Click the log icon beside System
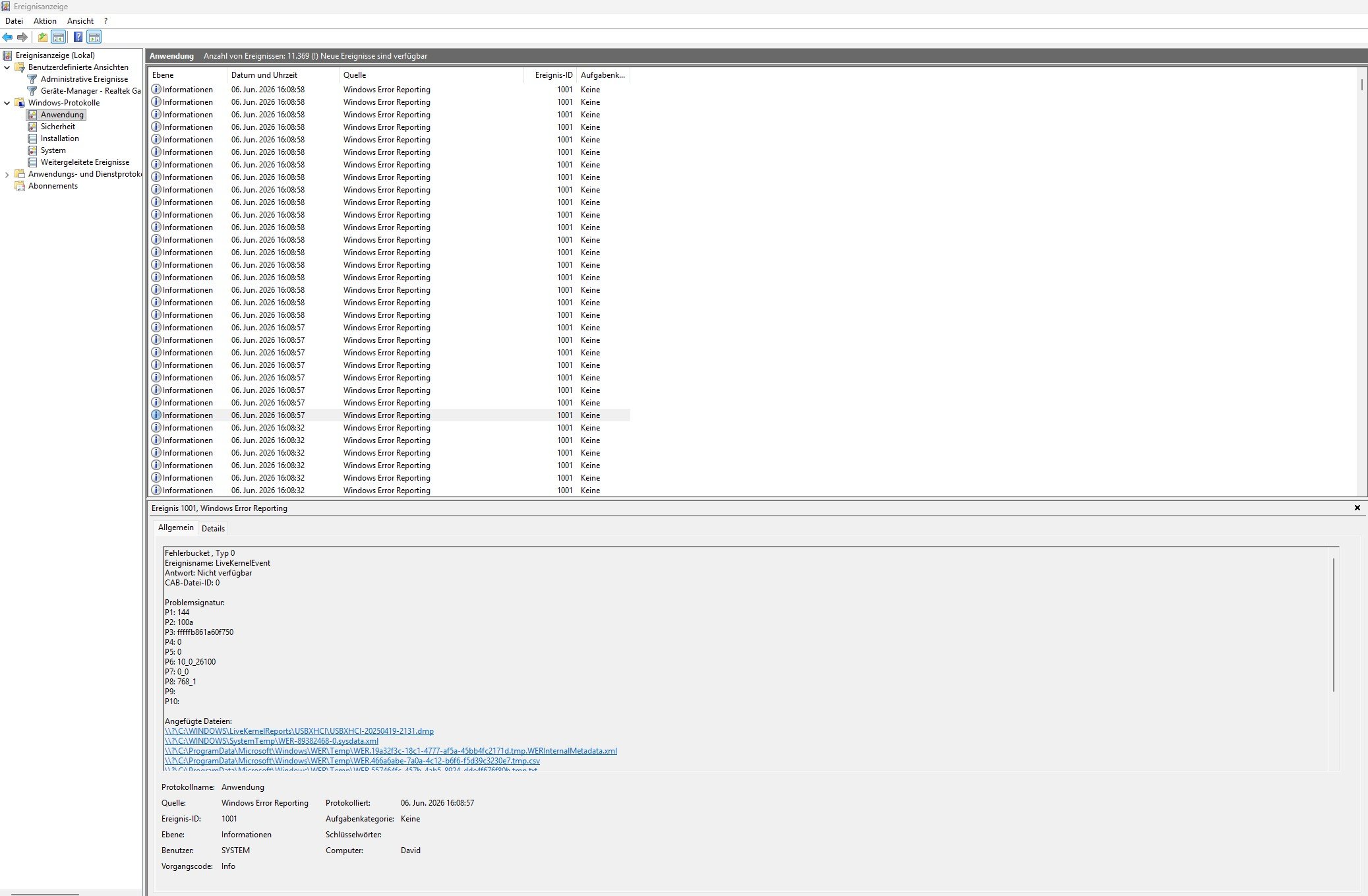 pos(32,150)
